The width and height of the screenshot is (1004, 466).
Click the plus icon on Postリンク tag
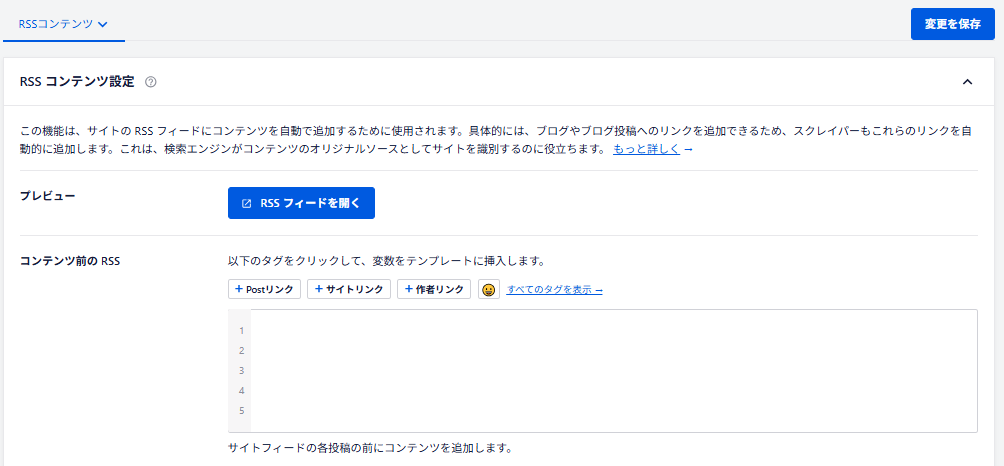[x=239, y=289]
